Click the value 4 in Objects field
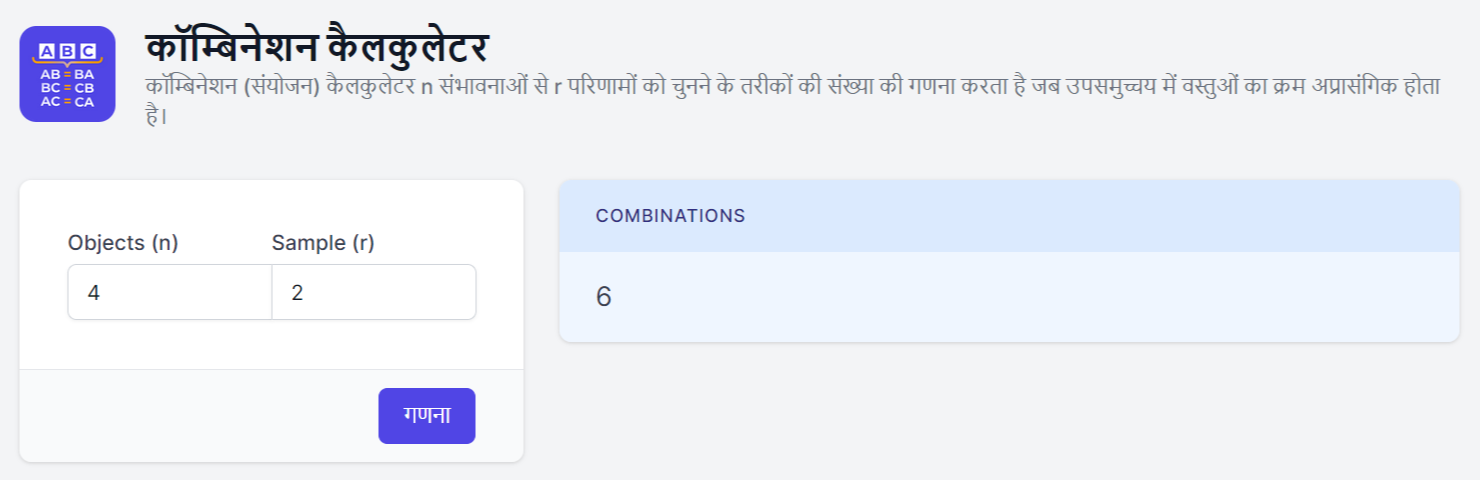This screenshot has height=480, width=1480. coord(94,293)
